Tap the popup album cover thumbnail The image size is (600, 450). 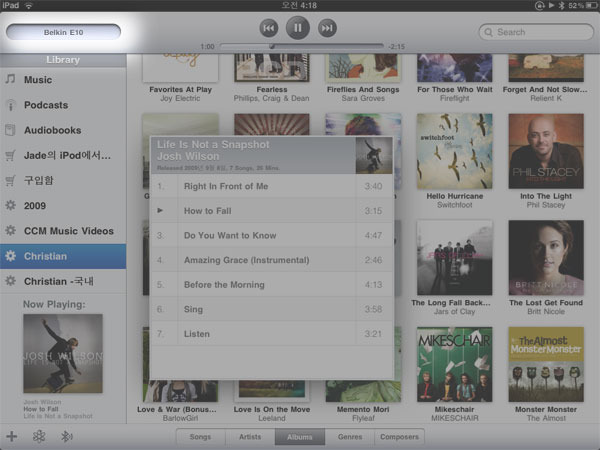[x=374, y=156]
